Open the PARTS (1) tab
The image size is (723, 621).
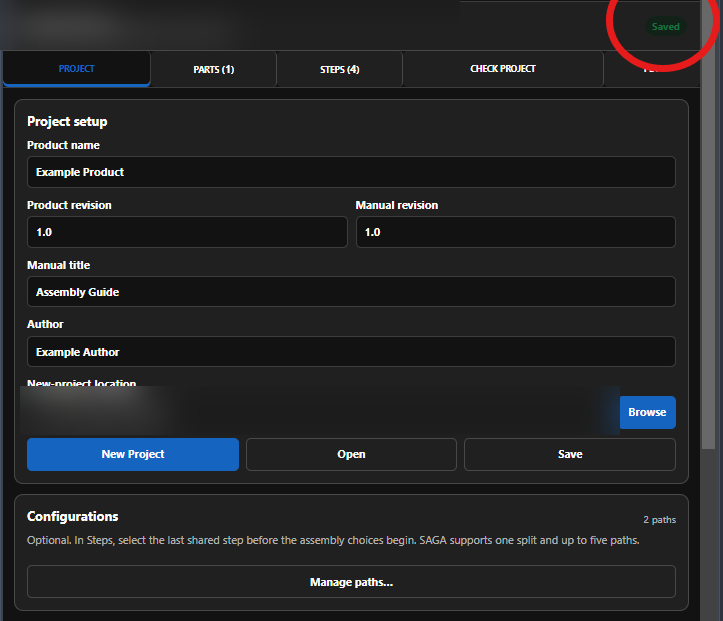tap(213, 69)
